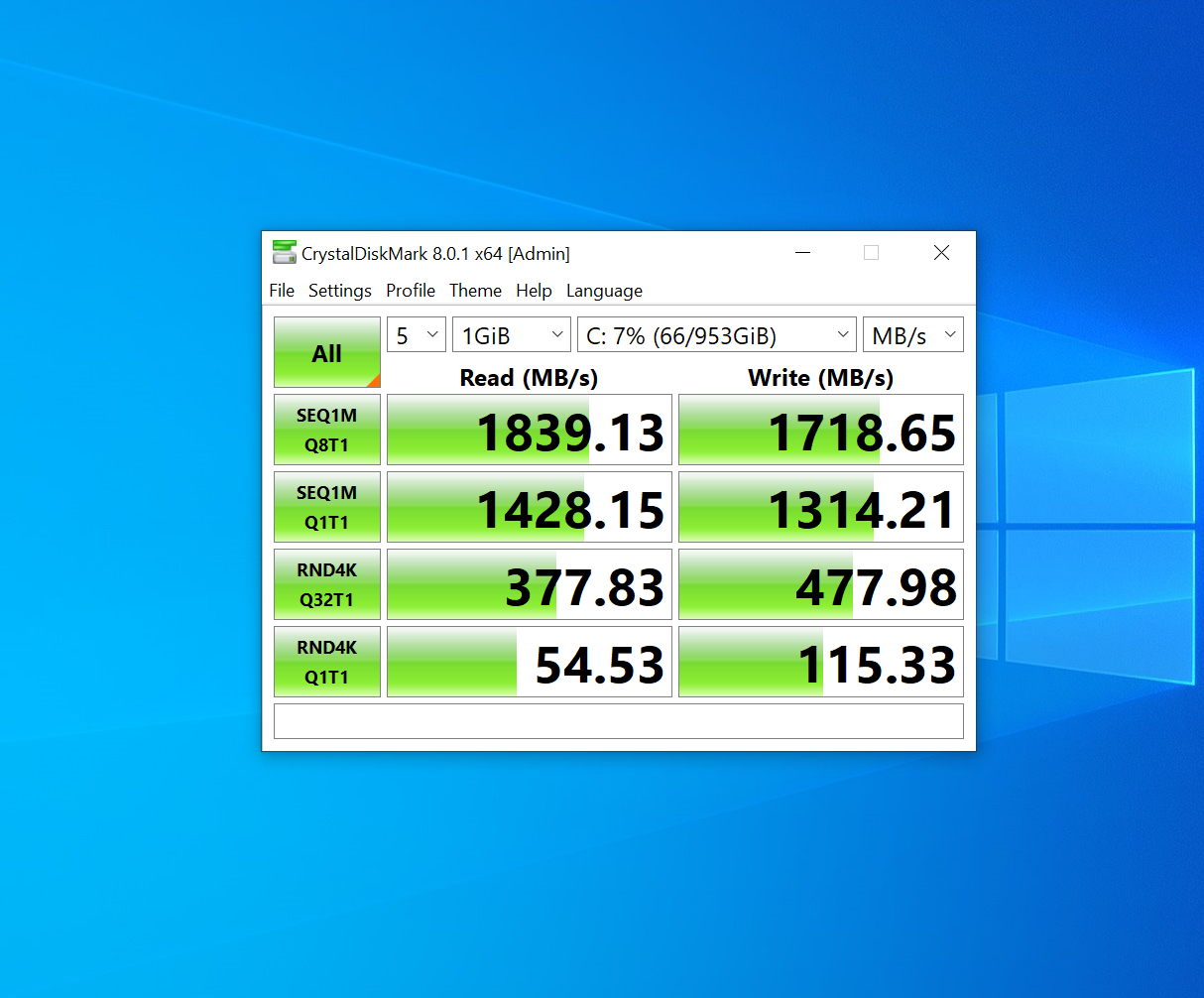Expand the C: drive selection dropdown
Image resolution: width=1204 pixels, height=998 pixels.
[x=717, y=335]
